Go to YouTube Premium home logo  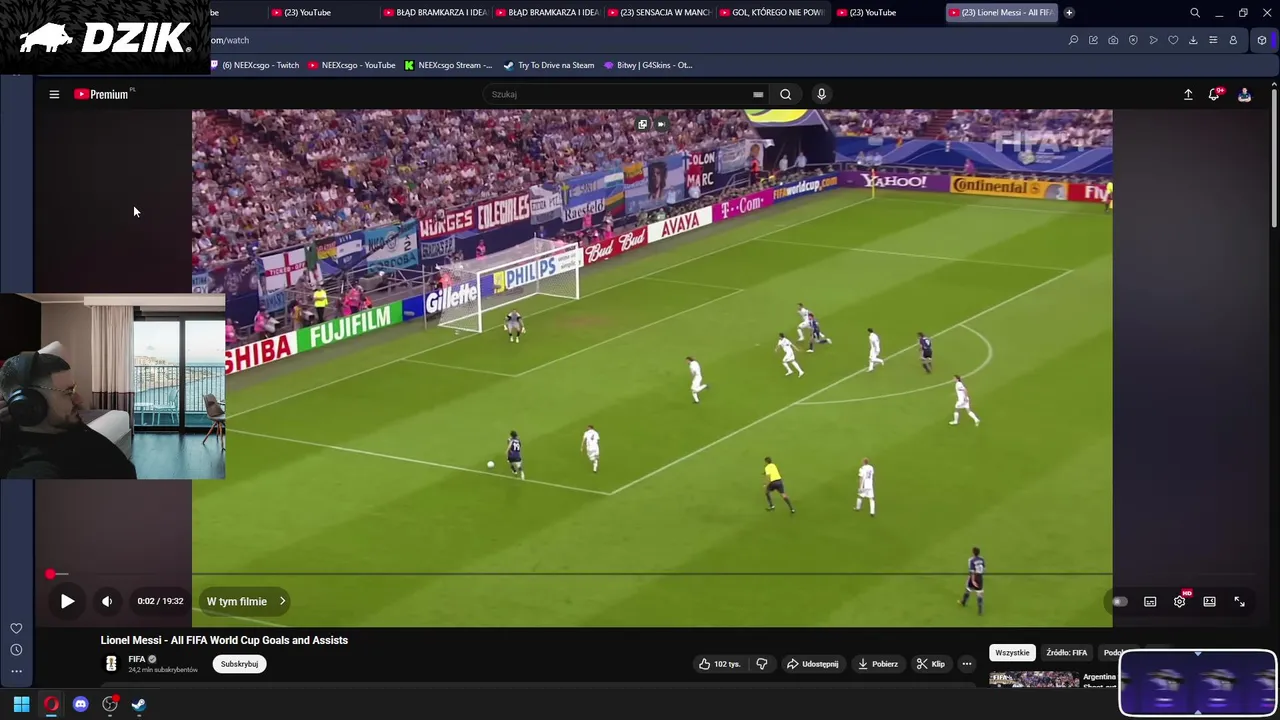102,94
